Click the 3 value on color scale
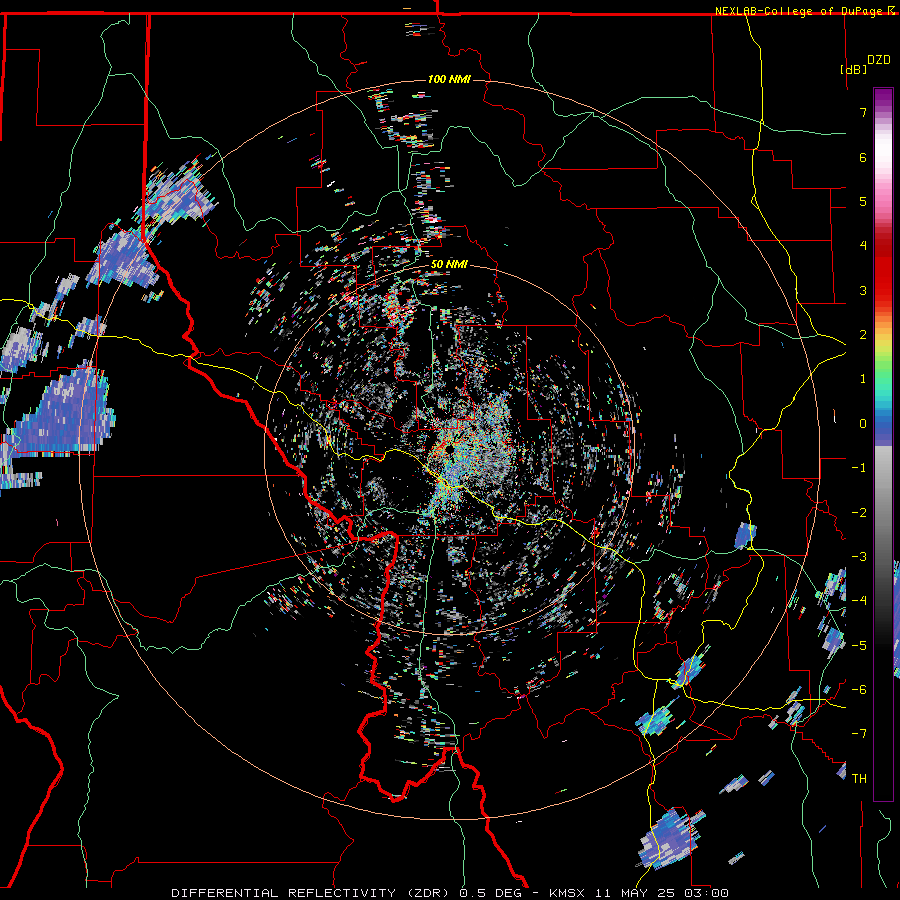Image resolution: width=900 pixels, height=900 pixels. [x=863, y=290]
